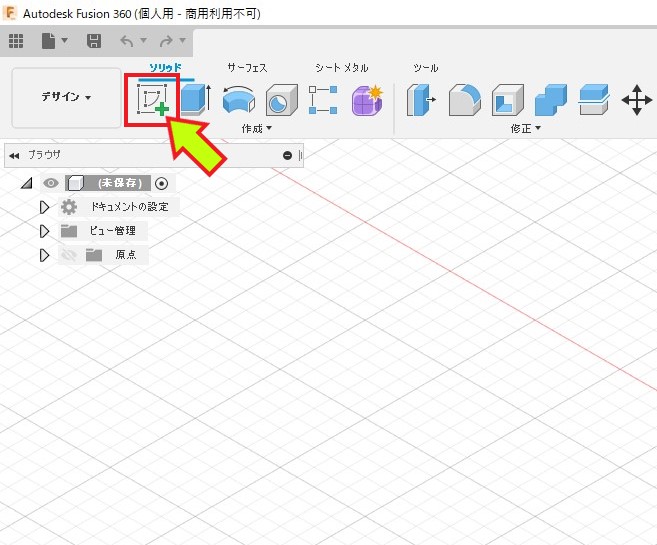Undo the last action
This screenshot has width=657, height=545.
pos(127,41)
